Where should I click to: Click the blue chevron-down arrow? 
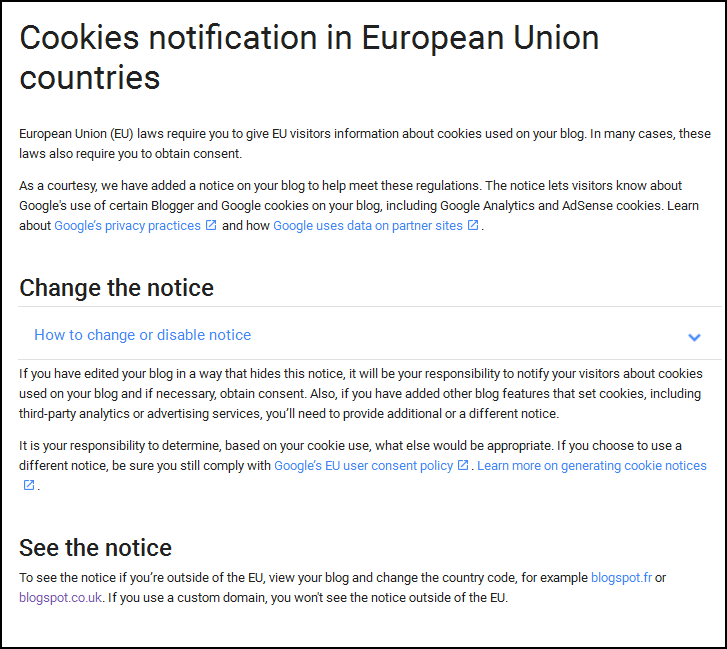coord(694,337)
